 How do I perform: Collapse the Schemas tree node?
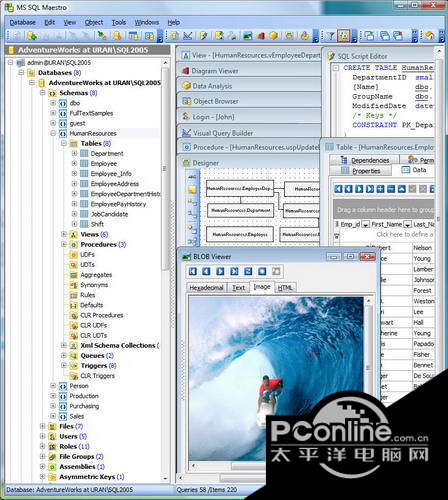43,93
